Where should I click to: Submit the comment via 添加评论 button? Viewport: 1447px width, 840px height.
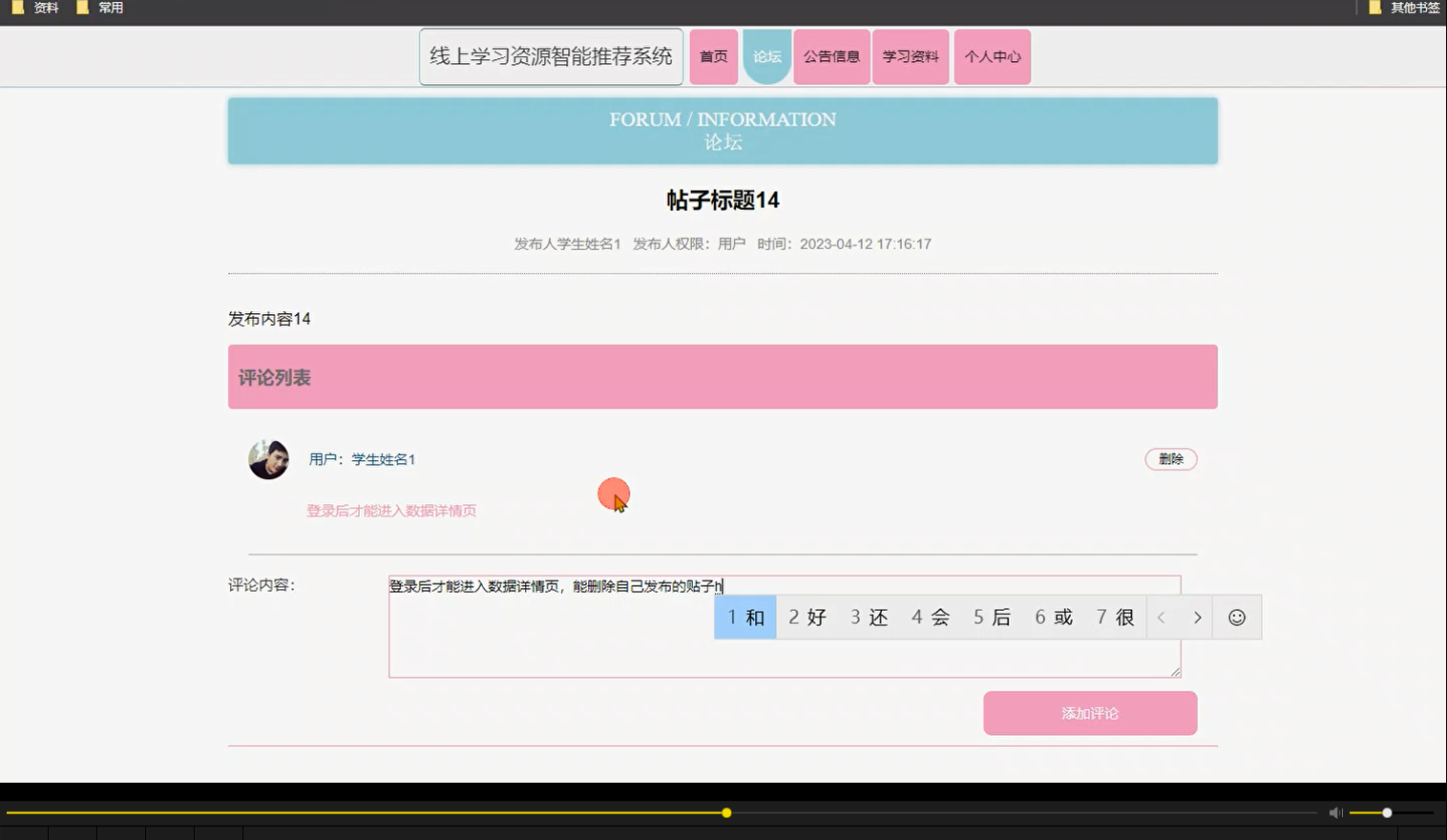coord(1089,712)
